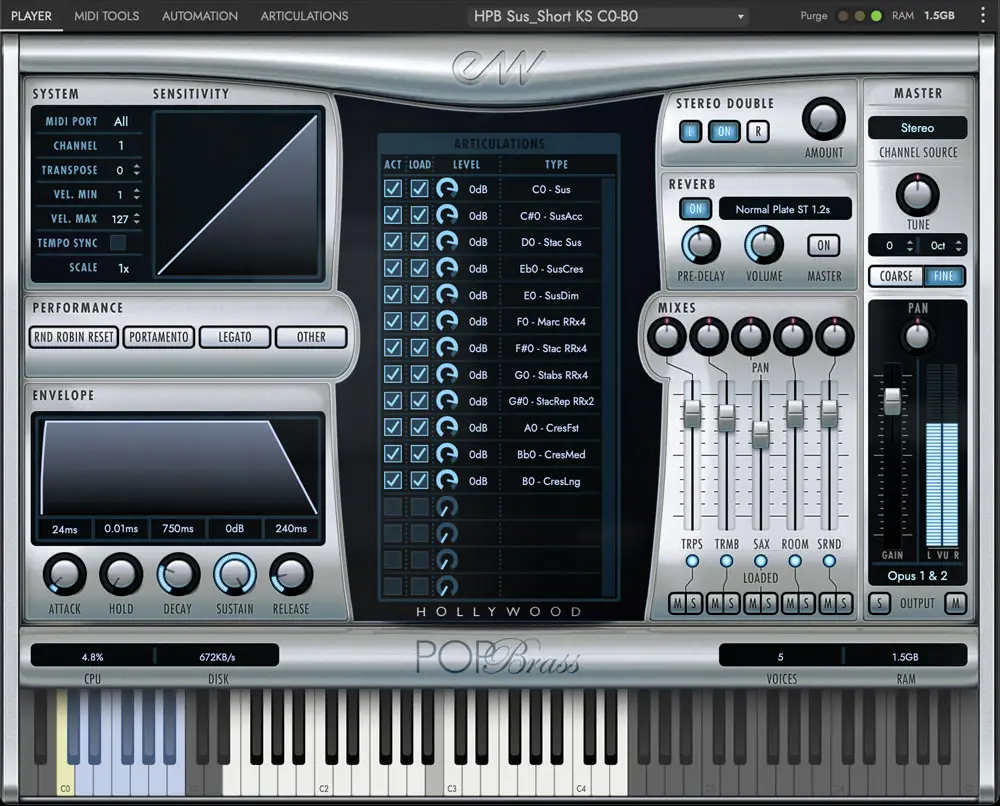This screenshot has height=806, width=1000.
Task: Toggle the TRMB loaded indicator
Action: point(726,561)
